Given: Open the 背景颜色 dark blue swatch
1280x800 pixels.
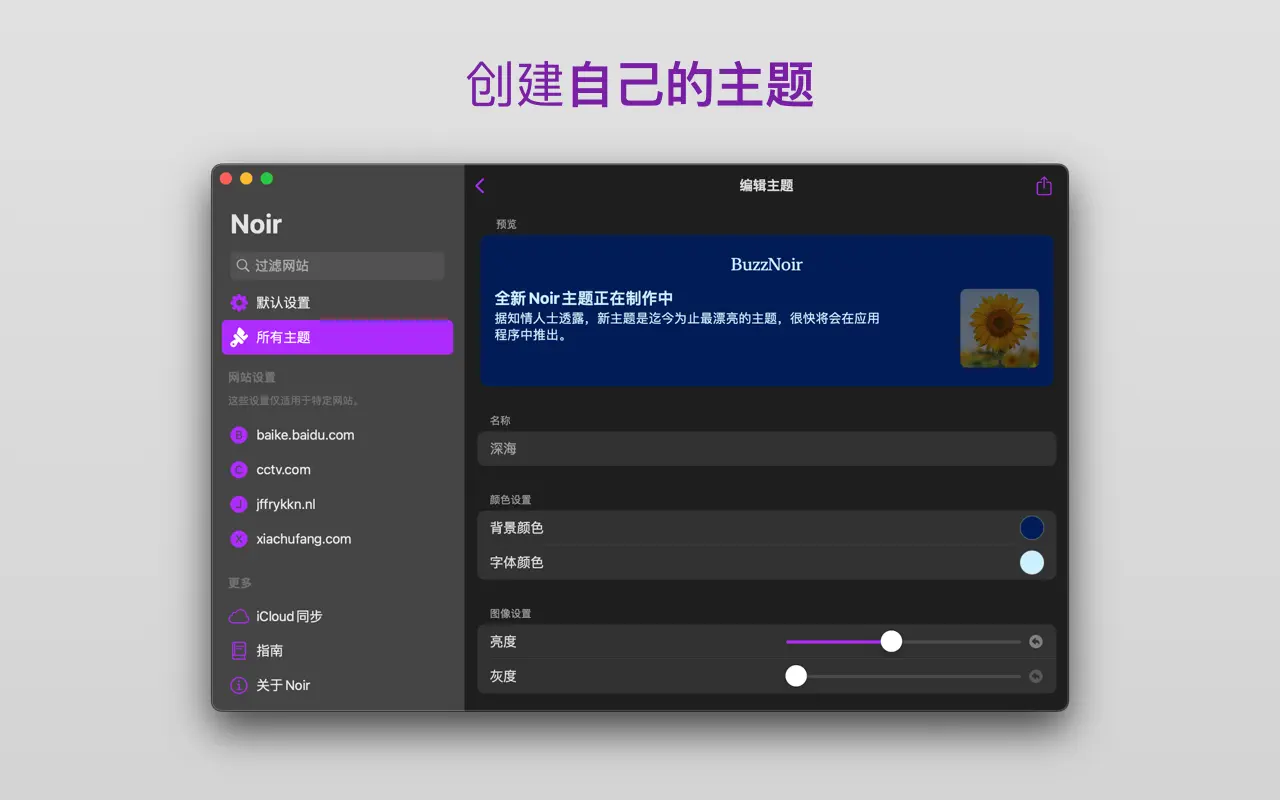Looking at the screenshot, I should point(1032,528).
